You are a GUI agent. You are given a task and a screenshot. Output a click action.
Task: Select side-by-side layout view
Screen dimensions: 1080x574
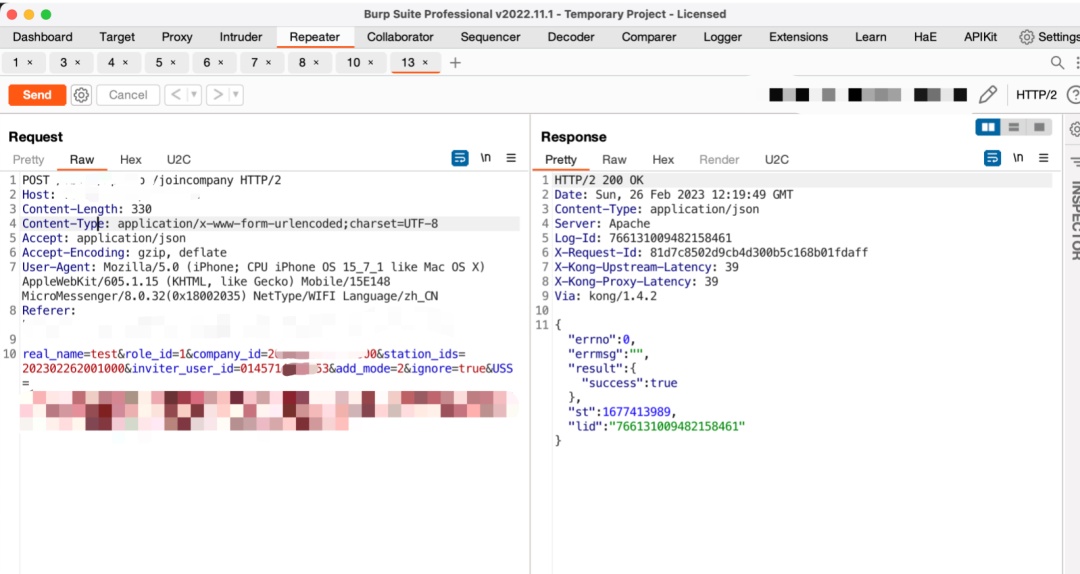point(988,127)
